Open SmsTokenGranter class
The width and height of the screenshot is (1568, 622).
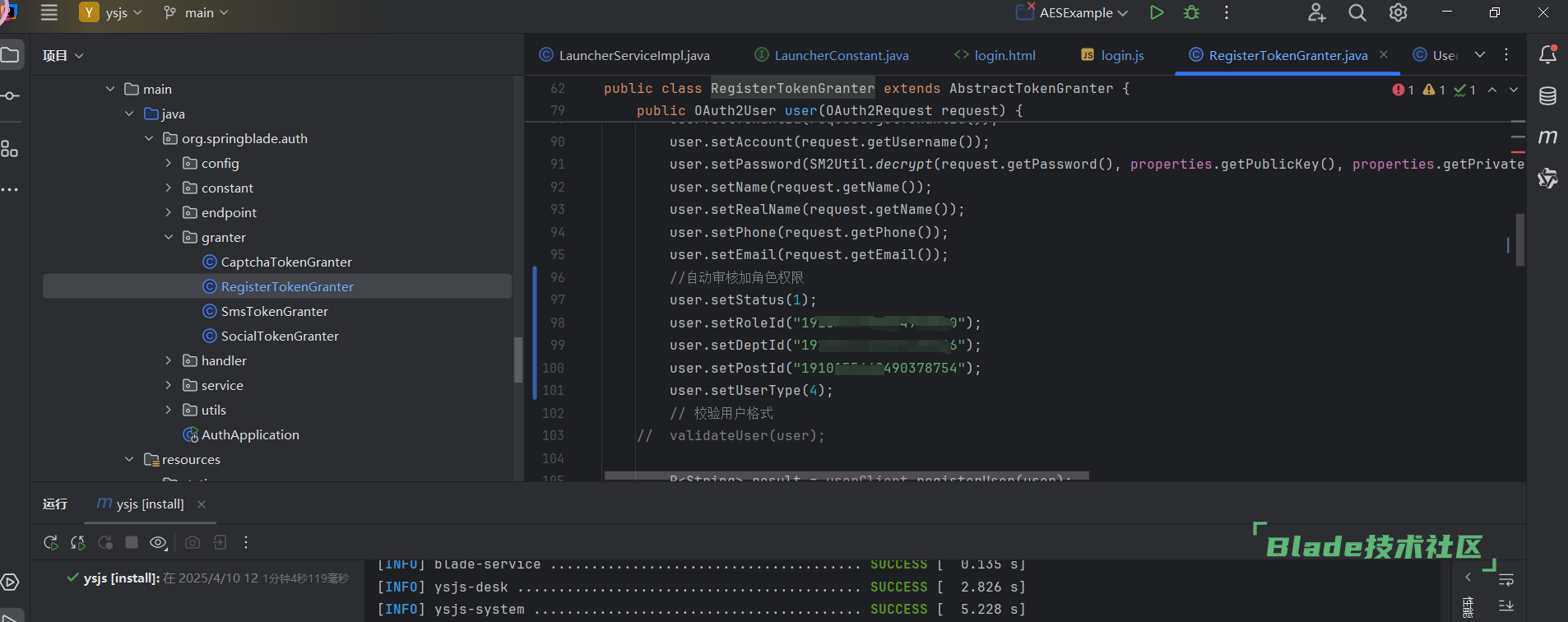click(x=265, y=311)
